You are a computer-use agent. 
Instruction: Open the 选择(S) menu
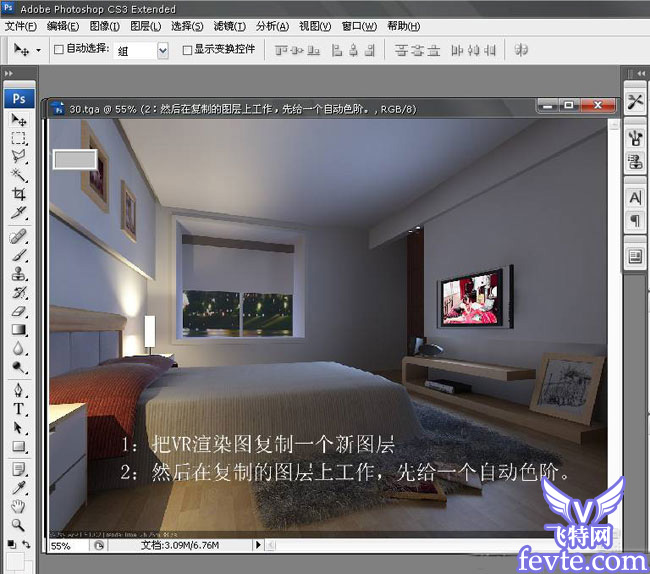187,27
